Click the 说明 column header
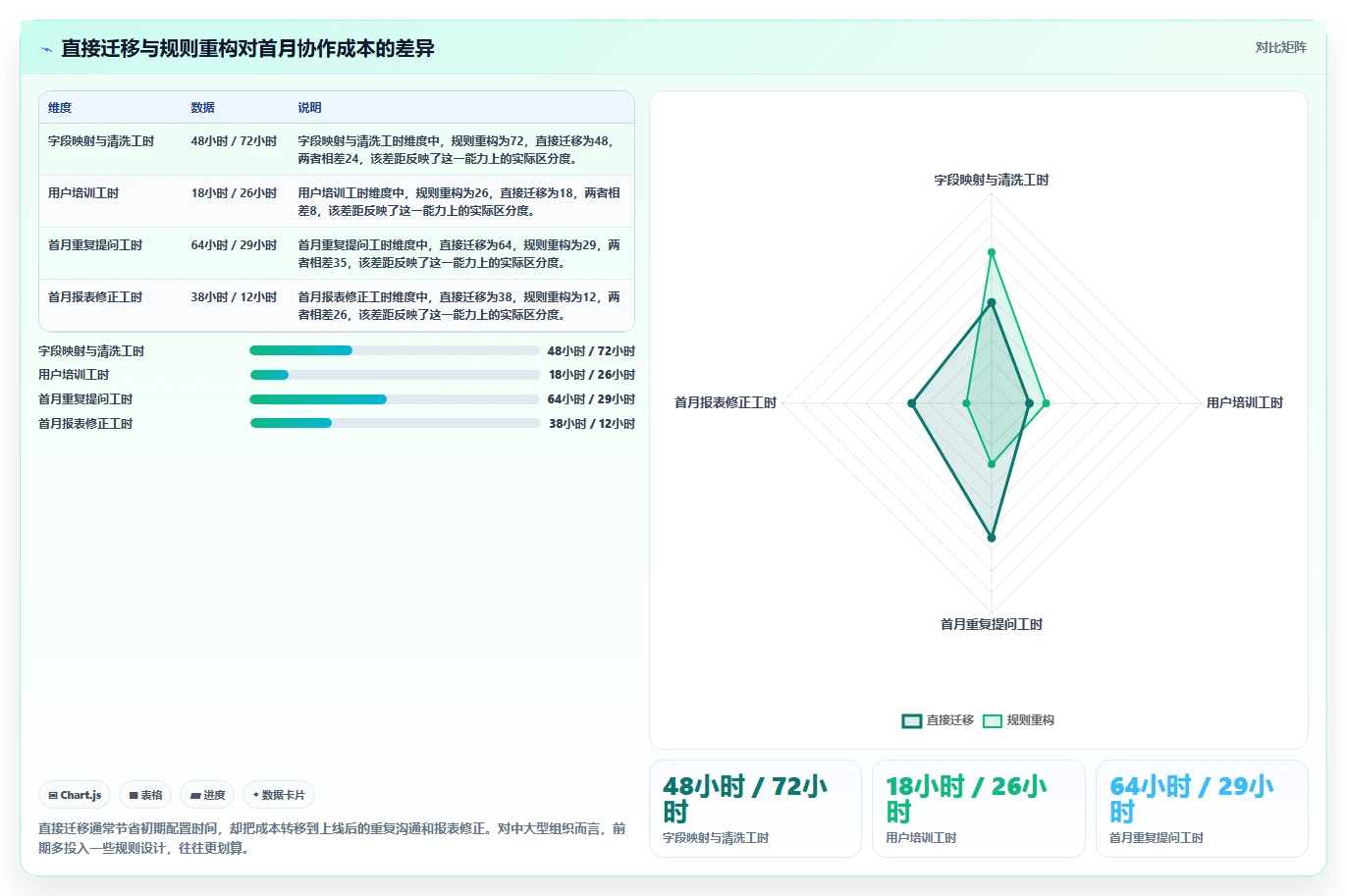Viewport: 1347px width, 896px height. (x=310, y=108)
